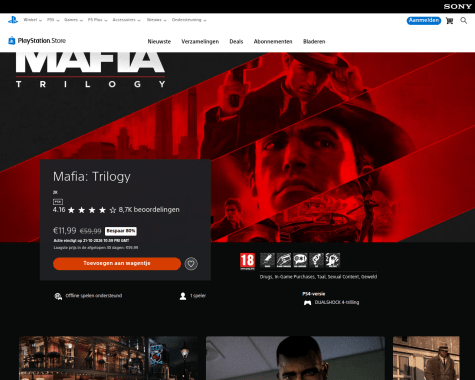This screenshot has width=475, height=380.
Task: Expand the Ondersteuning dropdown menu
Action: (x=189, y=20)
